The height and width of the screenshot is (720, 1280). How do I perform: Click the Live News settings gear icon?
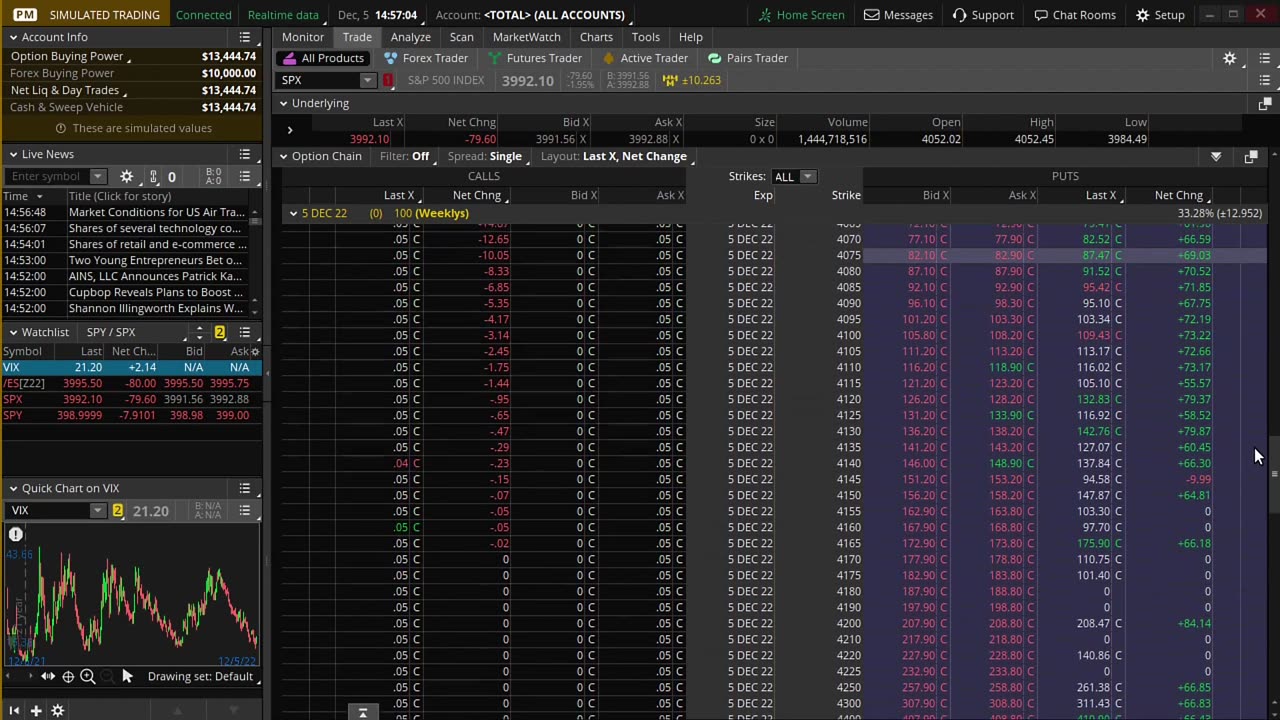coord(126,177)
